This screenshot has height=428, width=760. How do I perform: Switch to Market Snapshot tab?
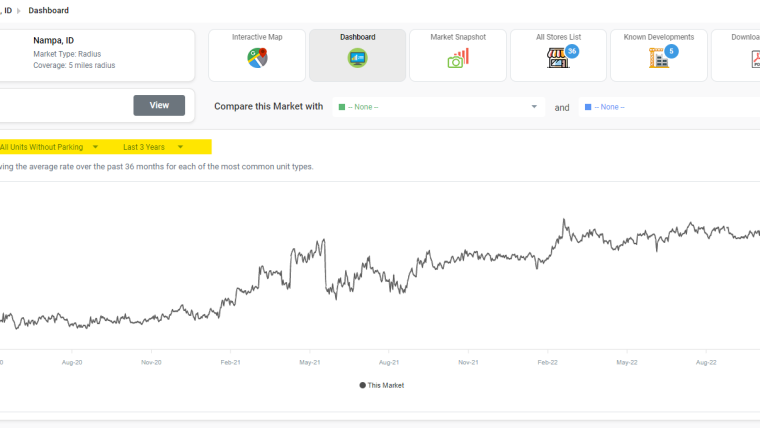[458, 55]
